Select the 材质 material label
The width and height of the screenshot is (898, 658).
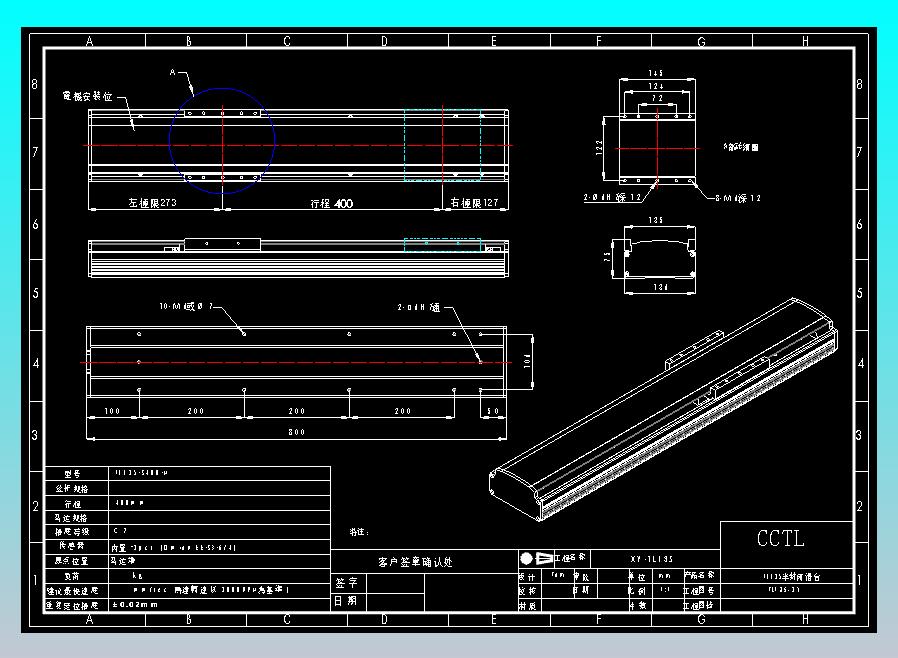click(528, 605)
